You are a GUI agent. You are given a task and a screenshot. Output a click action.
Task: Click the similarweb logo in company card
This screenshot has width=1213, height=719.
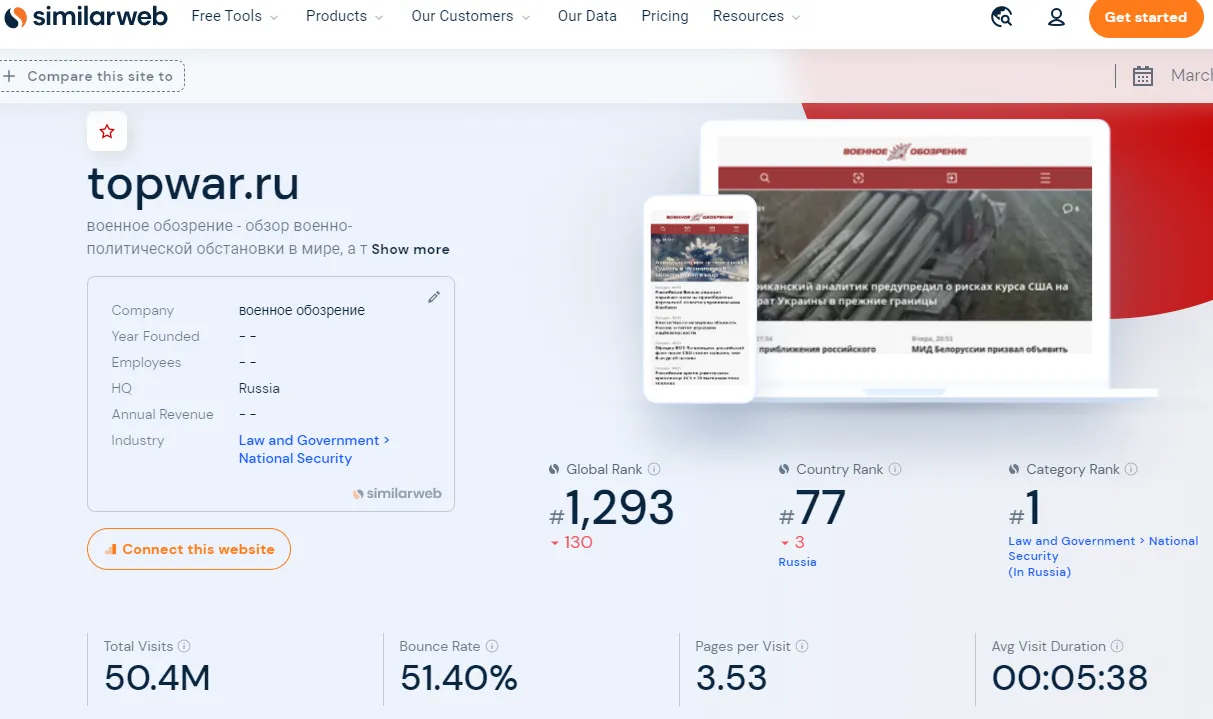(x=397, y=493)
